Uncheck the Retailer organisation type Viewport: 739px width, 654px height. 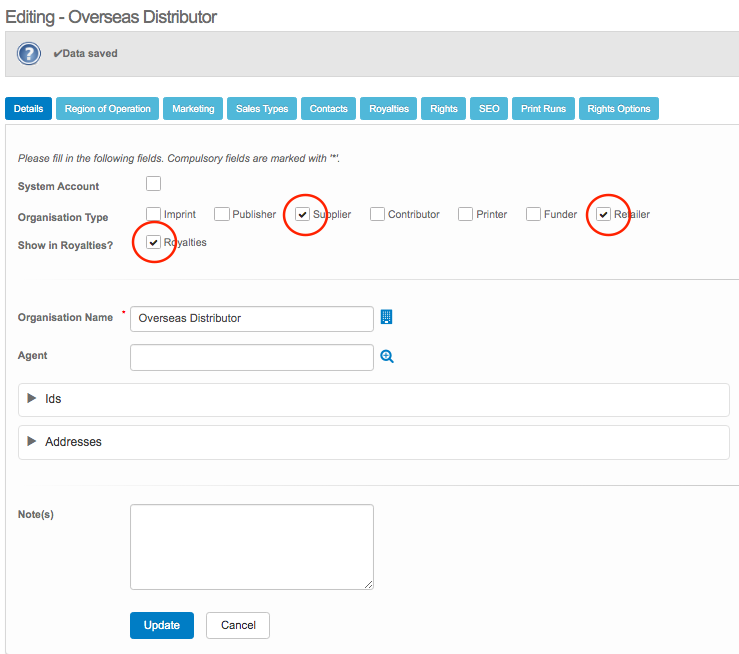click(x=604, y=214)
